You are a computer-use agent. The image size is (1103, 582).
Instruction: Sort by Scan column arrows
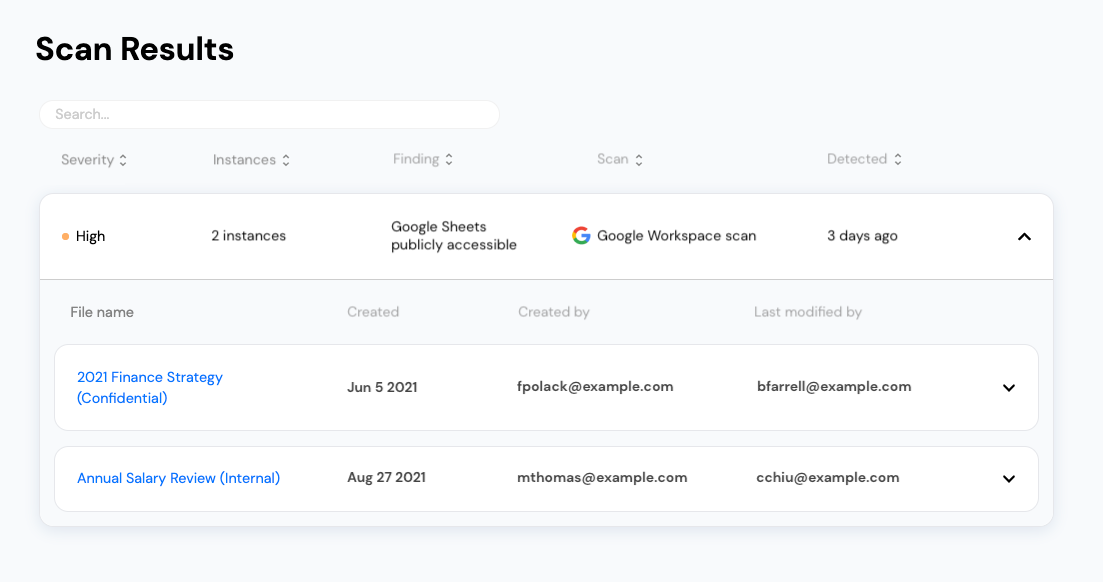(x=639, y=160)
